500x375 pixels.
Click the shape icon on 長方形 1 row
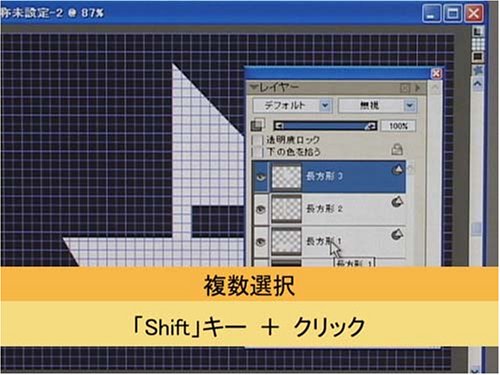pyautogui.click(x=397, y=234)
